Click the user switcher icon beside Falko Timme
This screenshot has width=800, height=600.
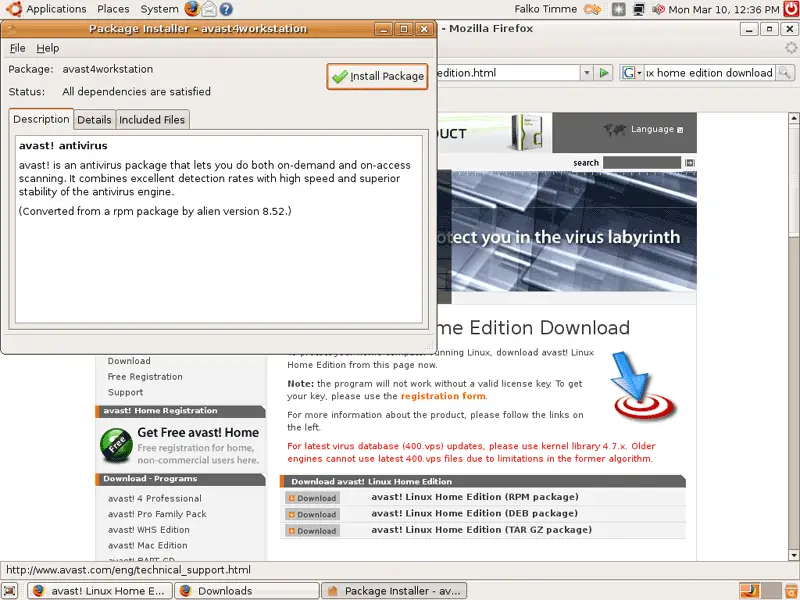[x=592, y=9]
